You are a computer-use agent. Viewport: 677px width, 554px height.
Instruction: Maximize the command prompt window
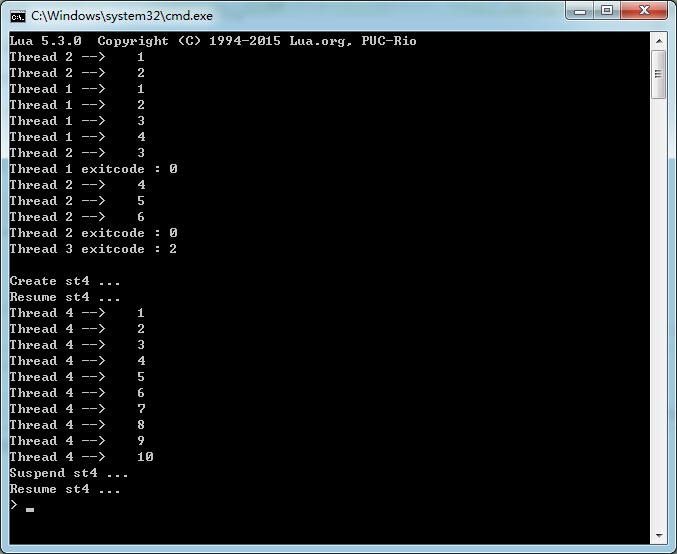point(607,10)
